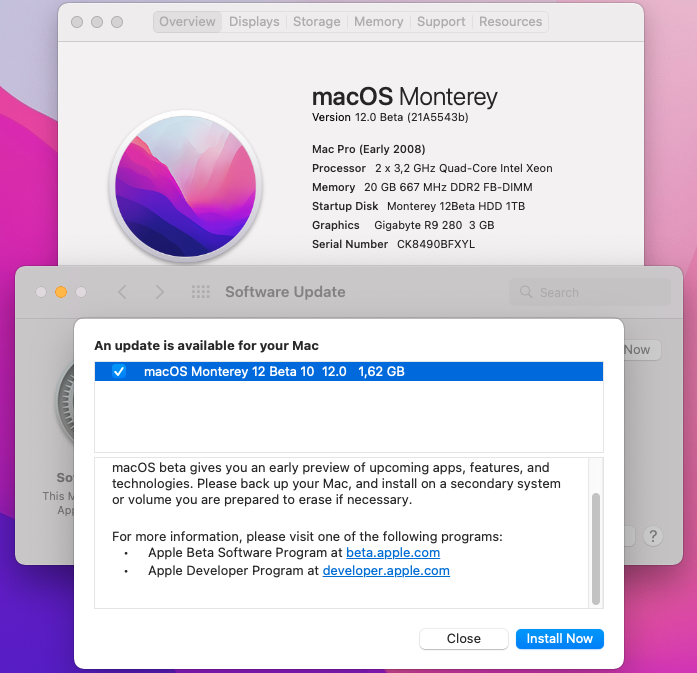Click the macOS Monterey logo image

(x=186, y=186)
